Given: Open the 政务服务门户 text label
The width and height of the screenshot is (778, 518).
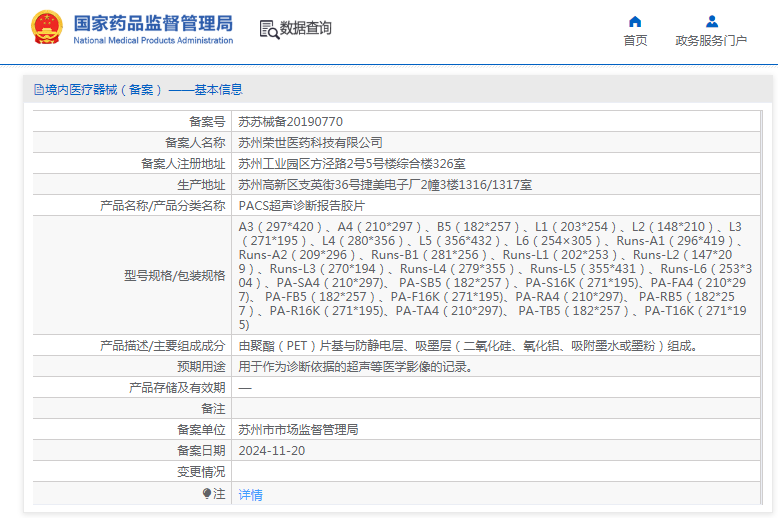Looking at the screenshot, I should (x=711, y=41).
